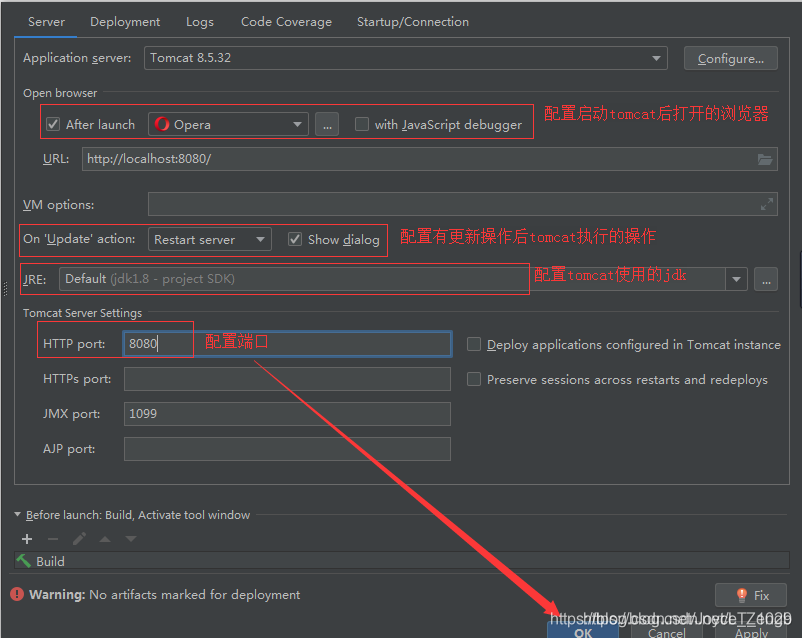Browse for URL using folder icon
The width and height of the screenshot is (802, 638).
coord(765,158)
